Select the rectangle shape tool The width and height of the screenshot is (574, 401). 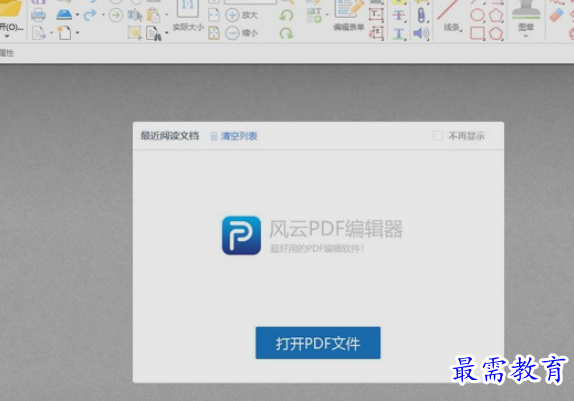point(477,33)
